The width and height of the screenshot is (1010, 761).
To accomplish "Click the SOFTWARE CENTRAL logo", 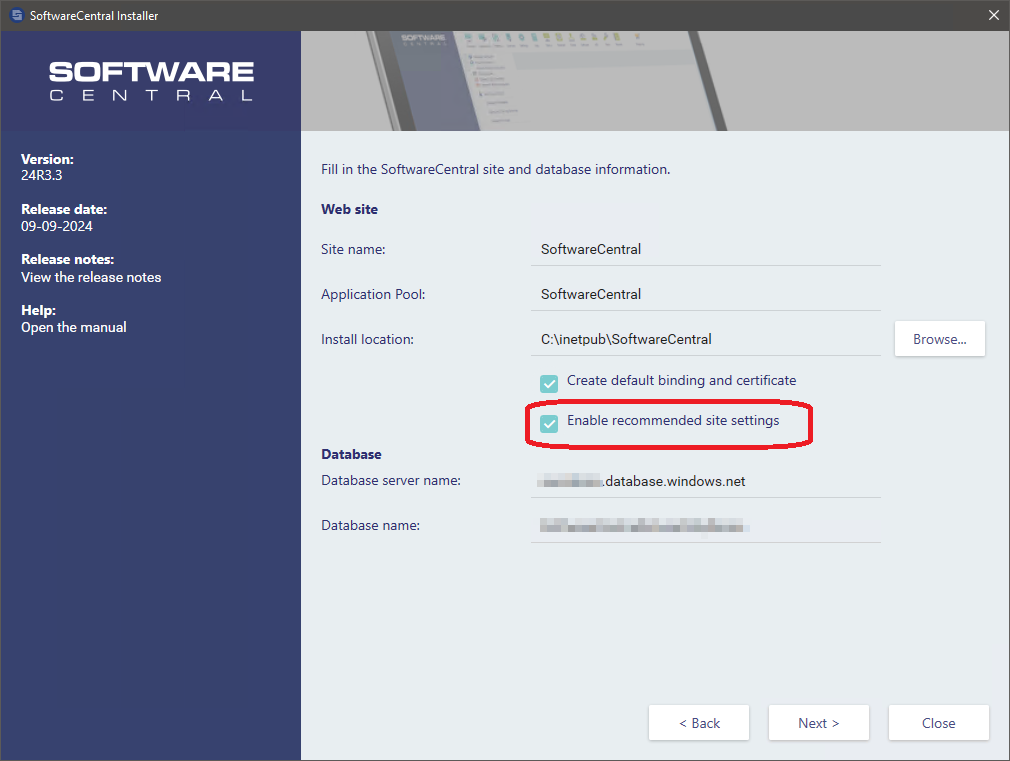I will 150,80.
